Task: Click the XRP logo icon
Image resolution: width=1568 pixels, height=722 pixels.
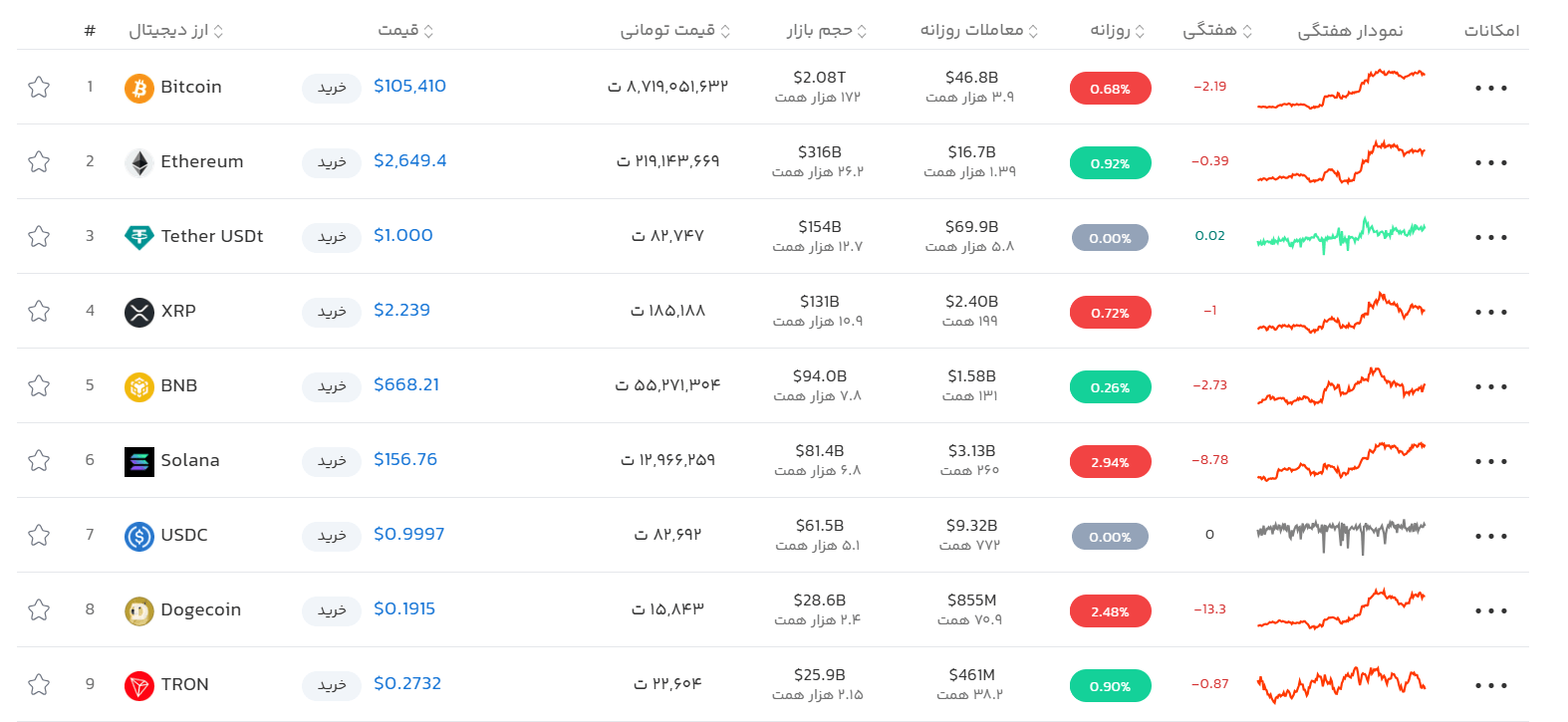Action: click(138, 312)
